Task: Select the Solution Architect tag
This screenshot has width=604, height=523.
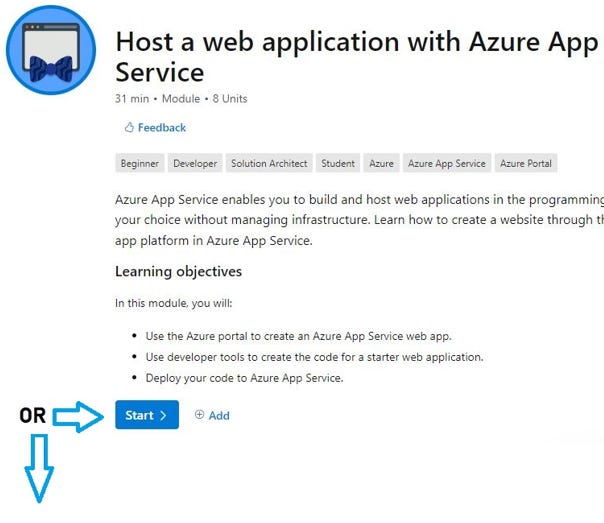Action: [x=269, y=163]
